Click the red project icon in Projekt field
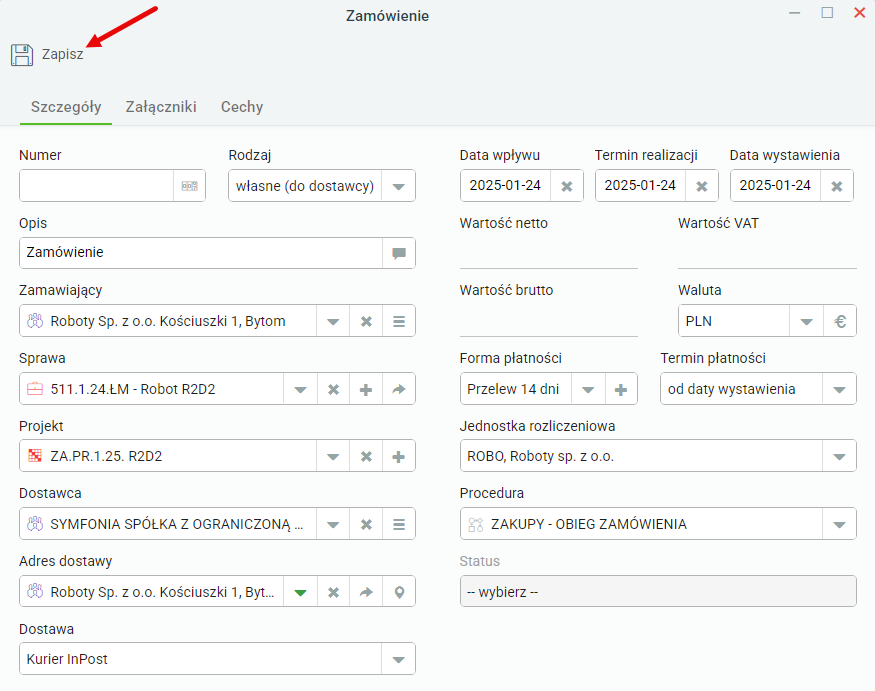This screenshot has width=875, height=691. coord(35,456)
